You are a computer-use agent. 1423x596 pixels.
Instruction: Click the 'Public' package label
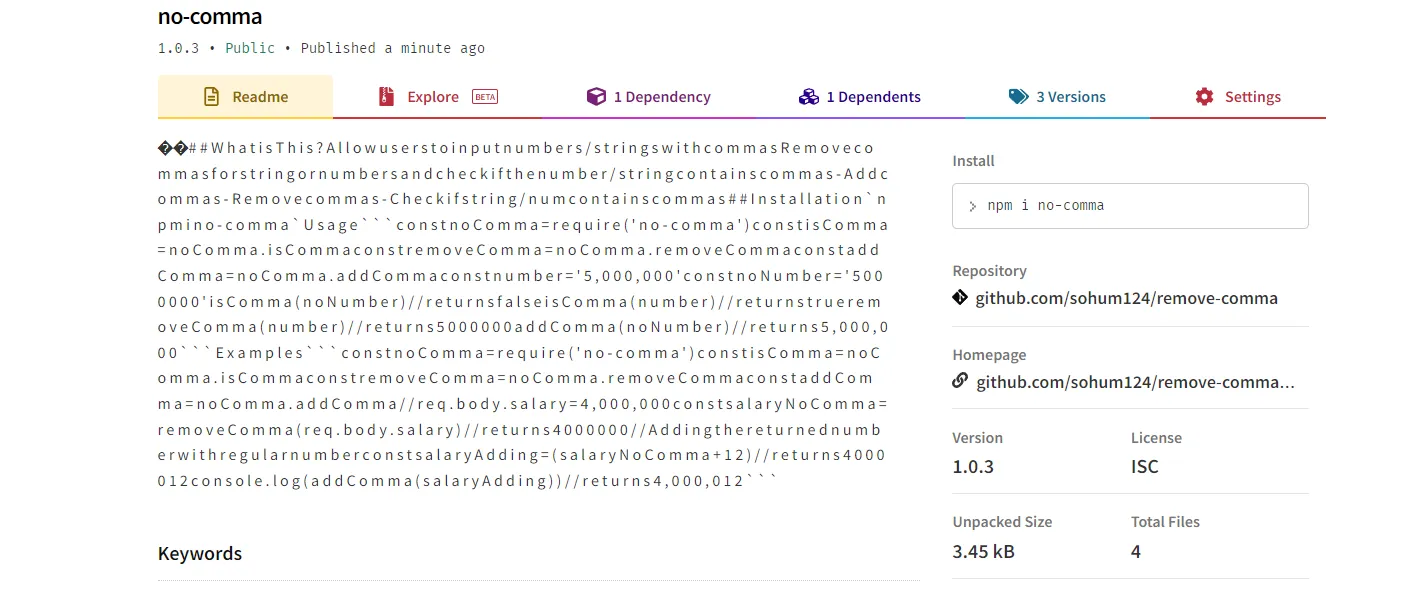point(250,48)
